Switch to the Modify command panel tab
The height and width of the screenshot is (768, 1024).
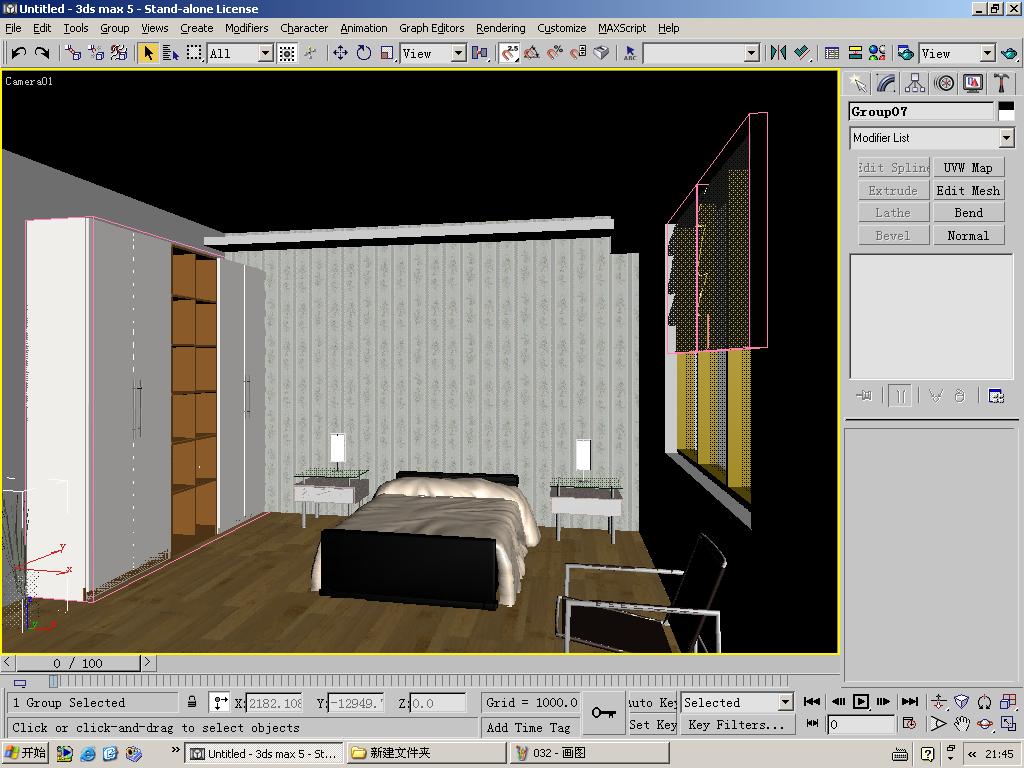886,84
